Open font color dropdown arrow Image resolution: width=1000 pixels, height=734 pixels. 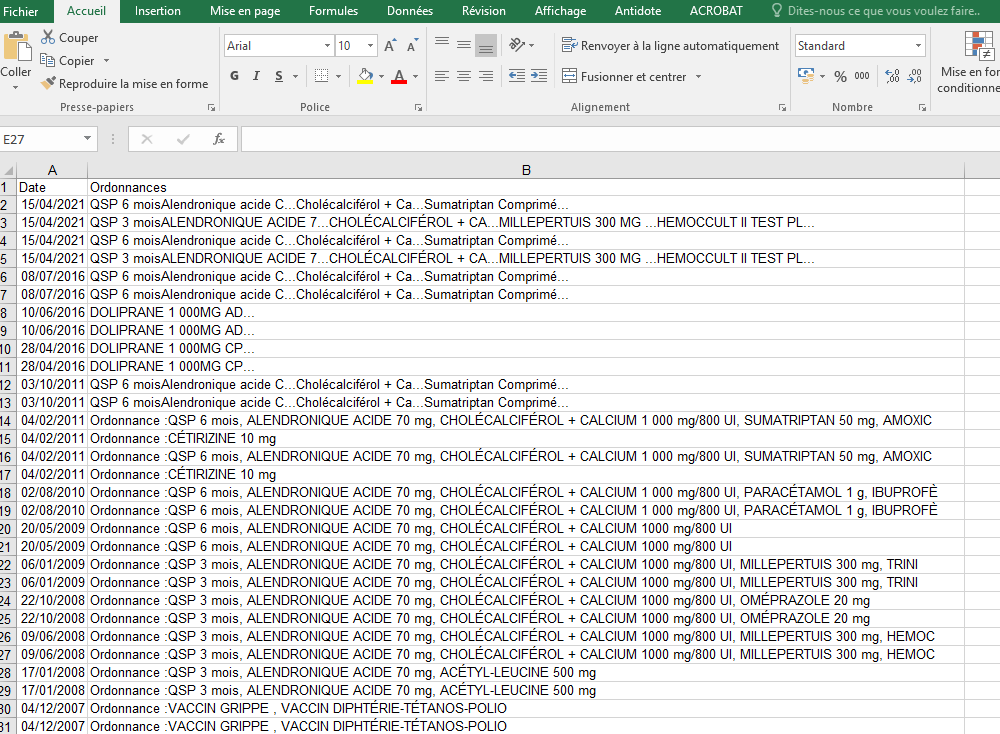416,77
